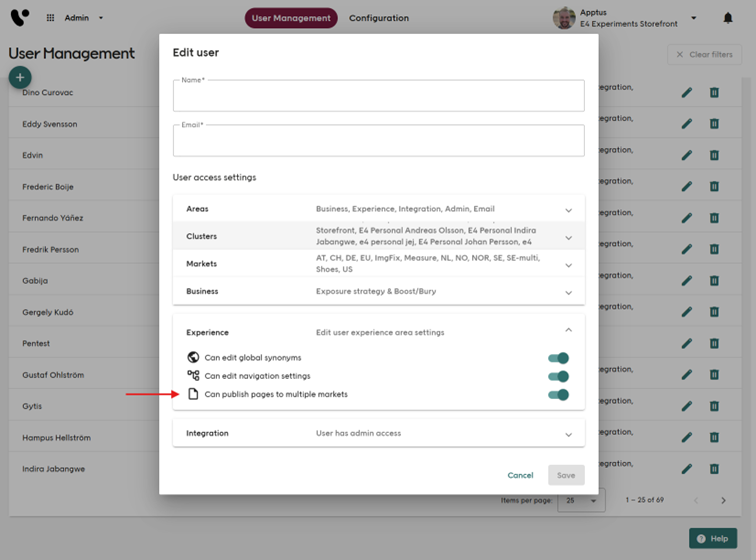Screen dimensions: 756x560
Task: Go to previous page of users
Action: coord(696,500)
